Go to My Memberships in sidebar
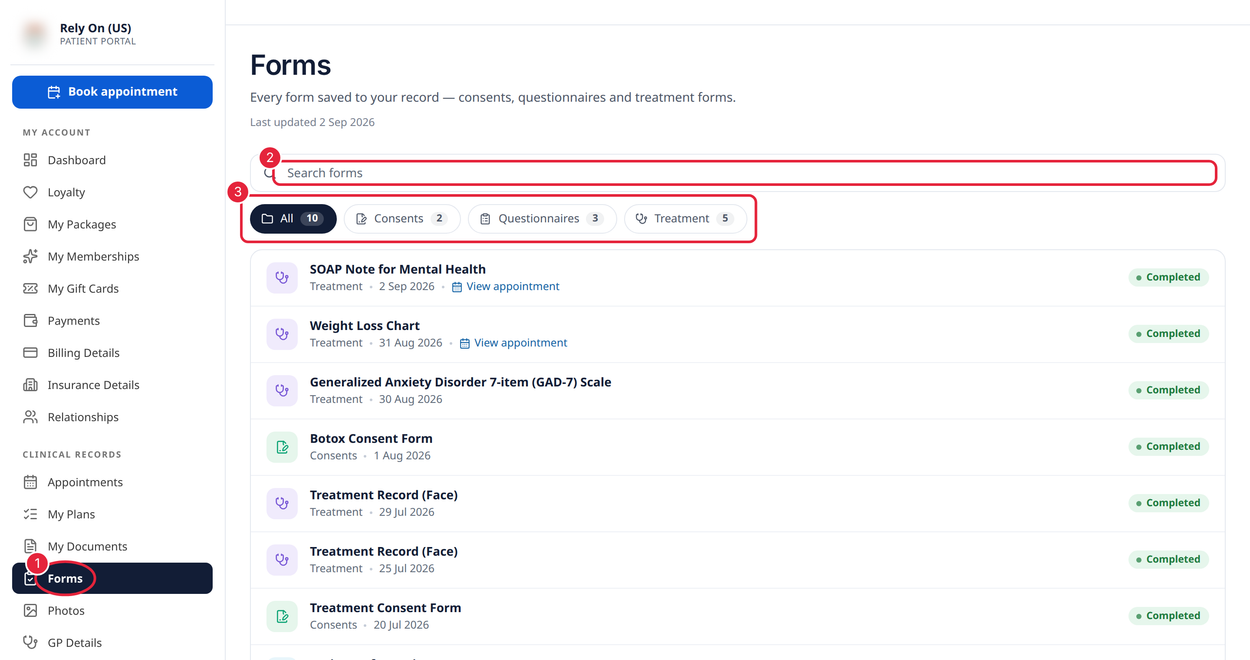Image resolution: width=1250 pixels, height=660 pixels. (112, 256)
